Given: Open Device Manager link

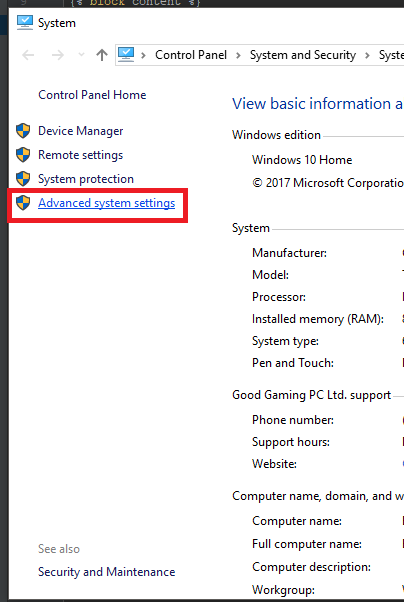Looking at the screenshot, I should [x=81, y=131].
